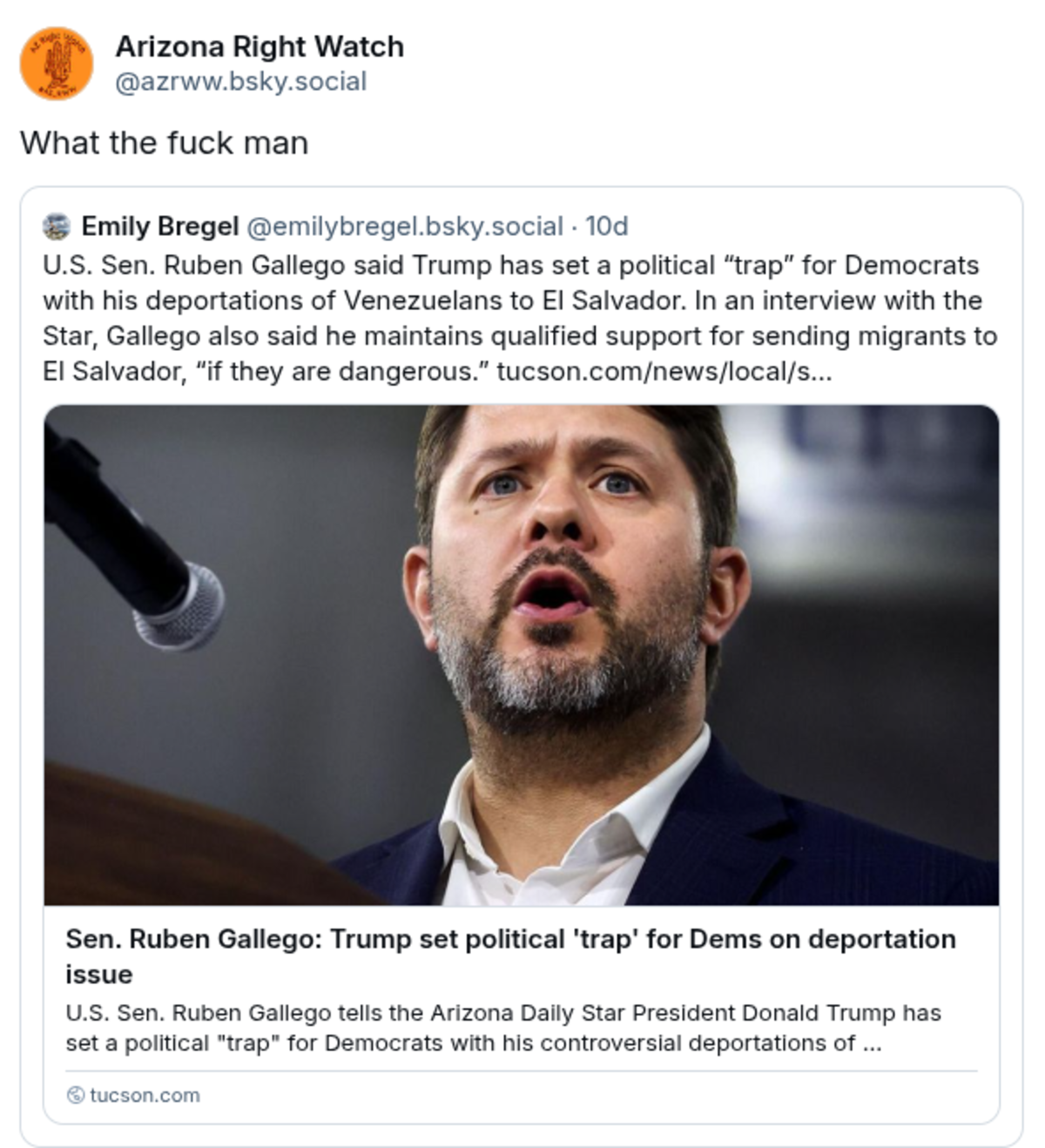Open Emily Bregel's profile name link
The width and height of the screenshot is (1045, 1148).
pos(159,226)
